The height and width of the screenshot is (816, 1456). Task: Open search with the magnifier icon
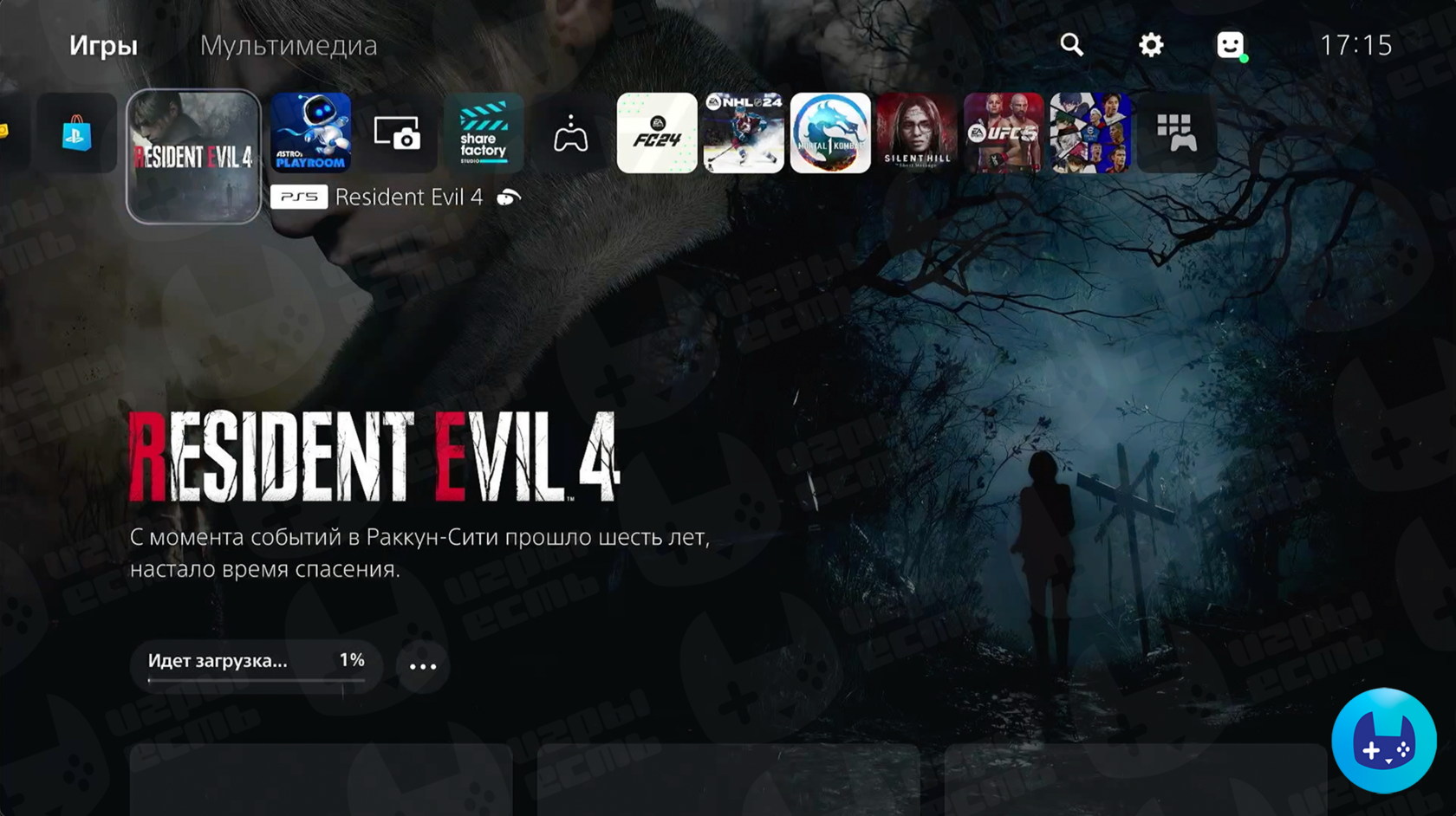point(1072,45)
